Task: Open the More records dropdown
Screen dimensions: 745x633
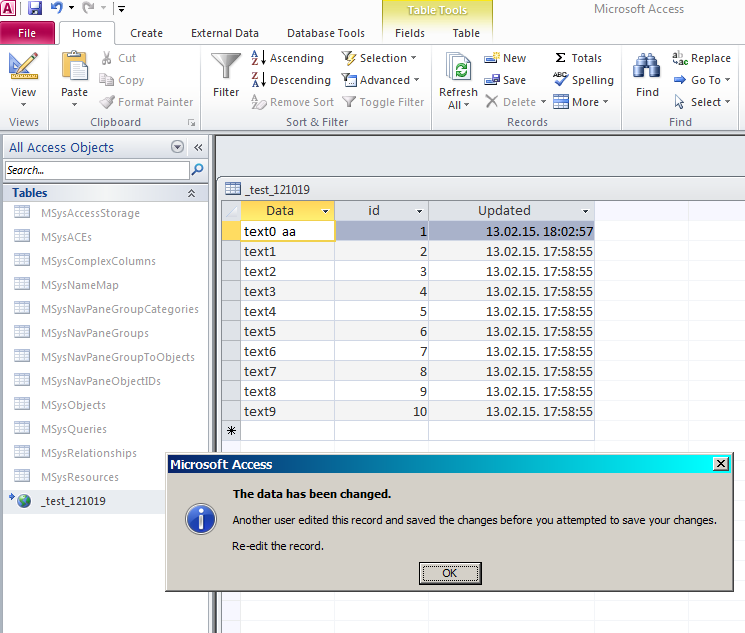Action: coord(605,102)
